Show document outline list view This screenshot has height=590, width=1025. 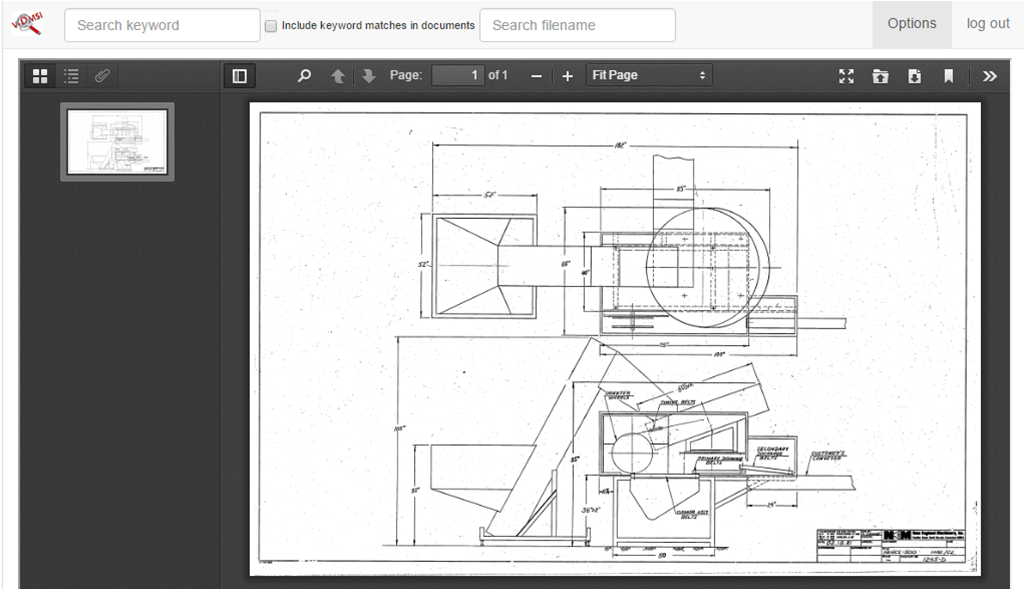pos(71,76)
